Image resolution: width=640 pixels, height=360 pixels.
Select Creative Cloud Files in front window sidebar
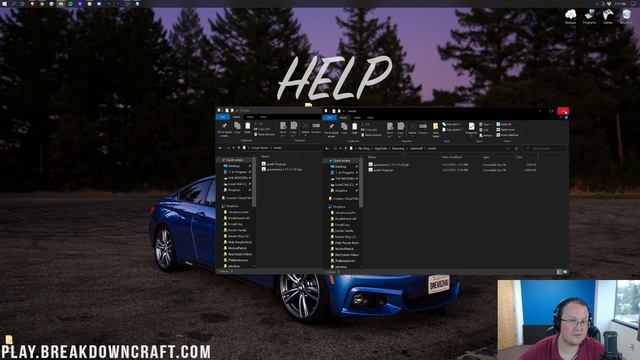[x=344, y=199]
